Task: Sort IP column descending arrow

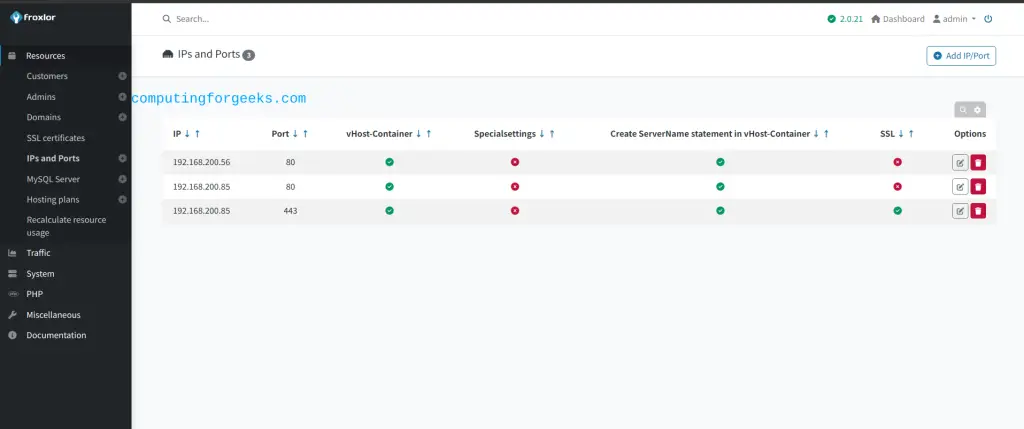Action: 187,133
